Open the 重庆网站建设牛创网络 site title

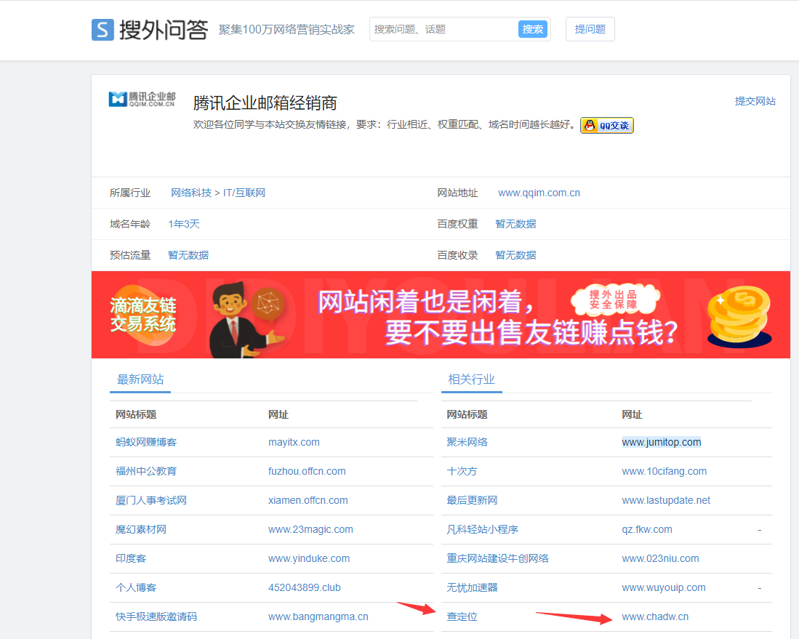coord(497,558)
